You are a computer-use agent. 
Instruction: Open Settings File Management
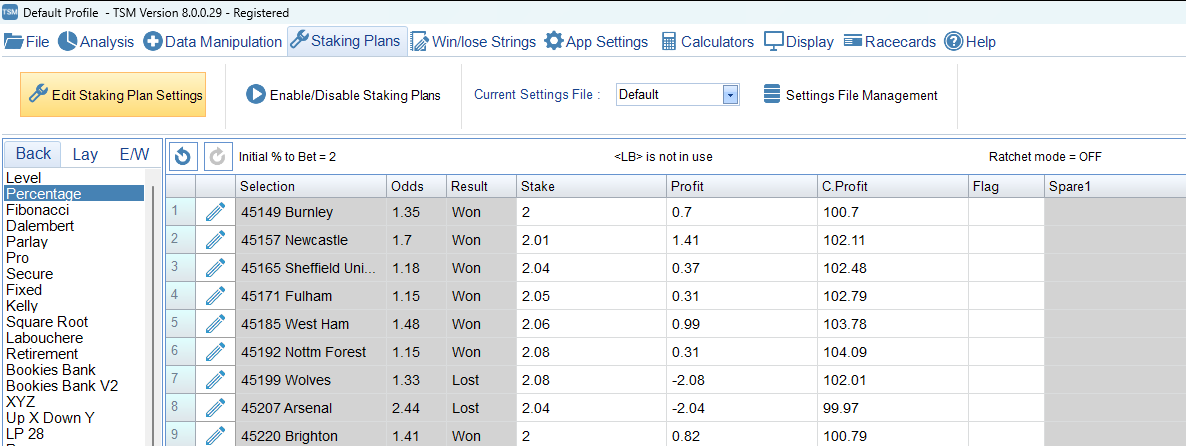pos(850,95)
